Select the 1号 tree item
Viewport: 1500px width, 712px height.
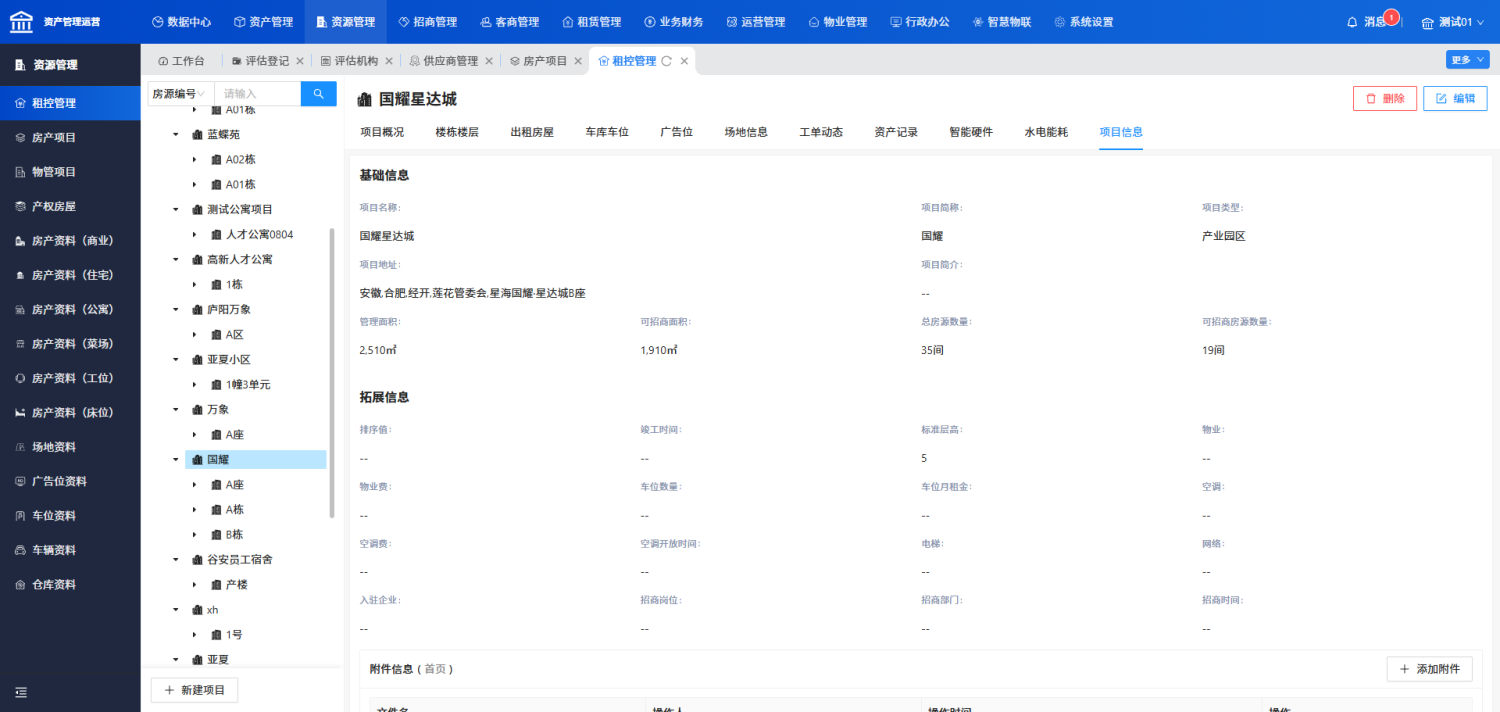[x=234, y=634]
